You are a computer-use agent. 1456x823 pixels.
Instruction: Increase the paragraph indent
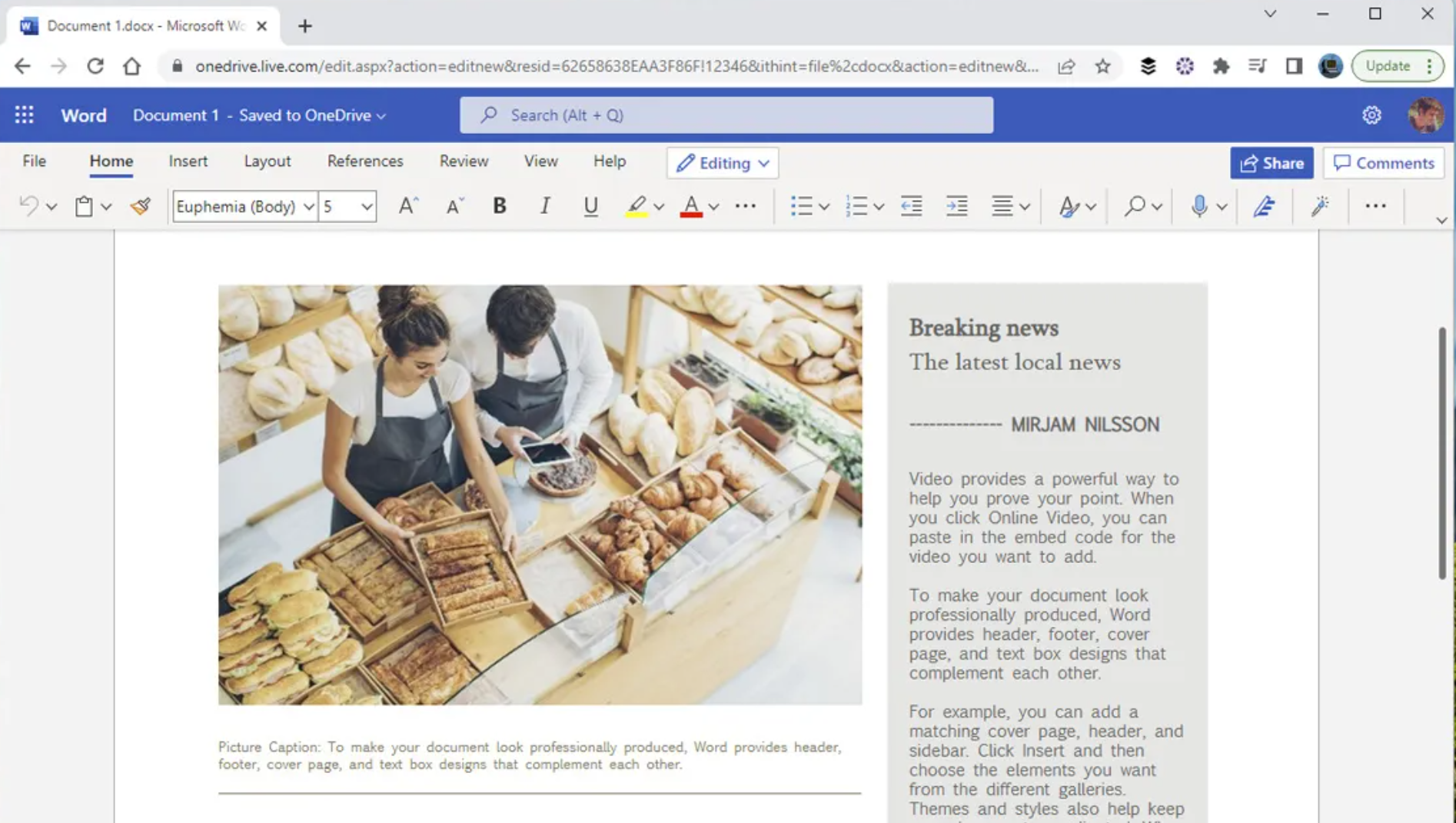click(956, 205)
